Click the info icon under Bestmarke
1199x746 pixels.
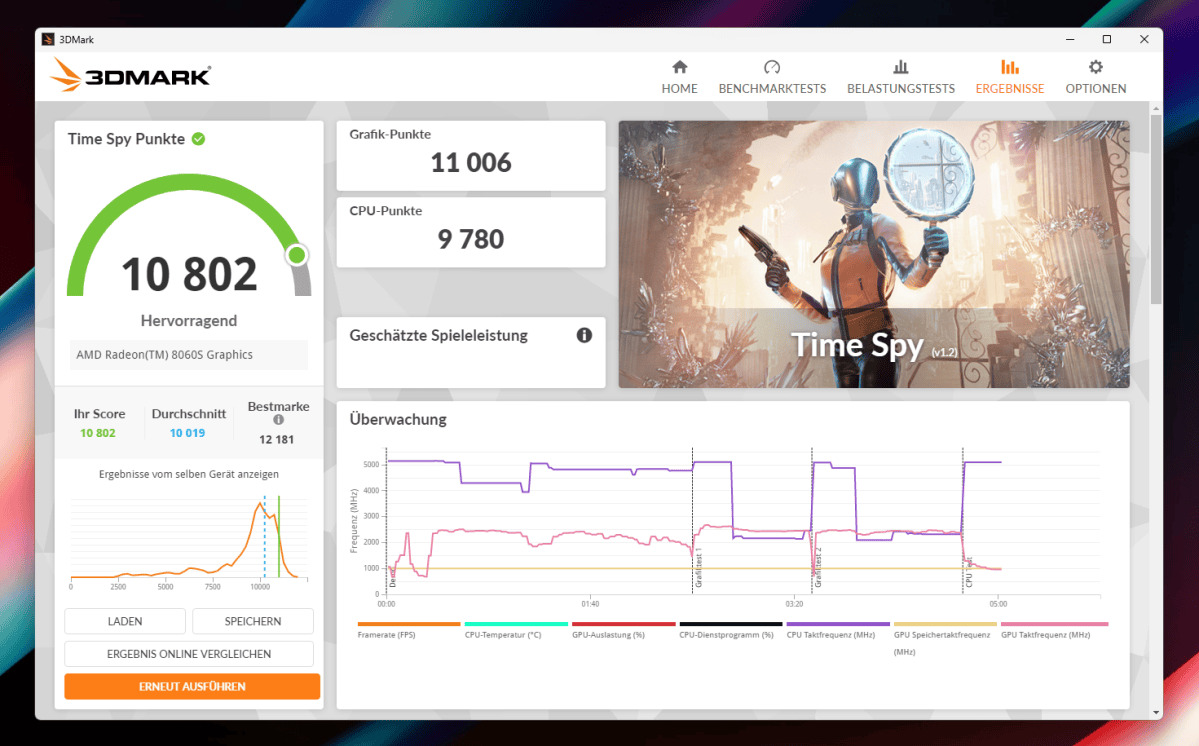(x=278, y=420)
